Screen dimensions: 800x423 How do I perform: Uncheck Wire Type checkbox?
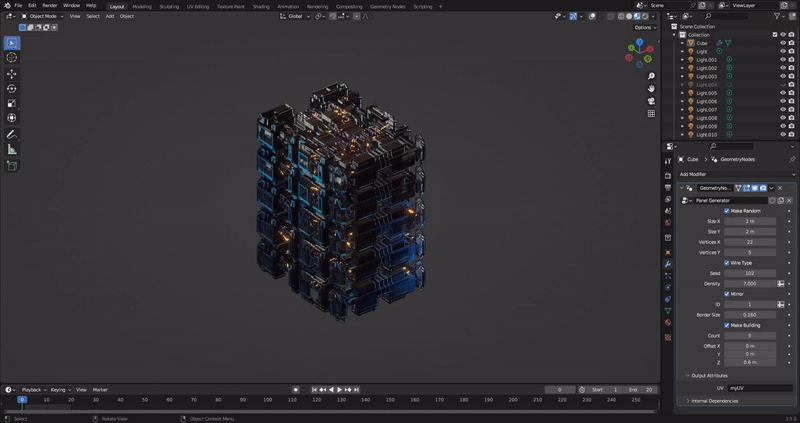(x=727, y=263)
